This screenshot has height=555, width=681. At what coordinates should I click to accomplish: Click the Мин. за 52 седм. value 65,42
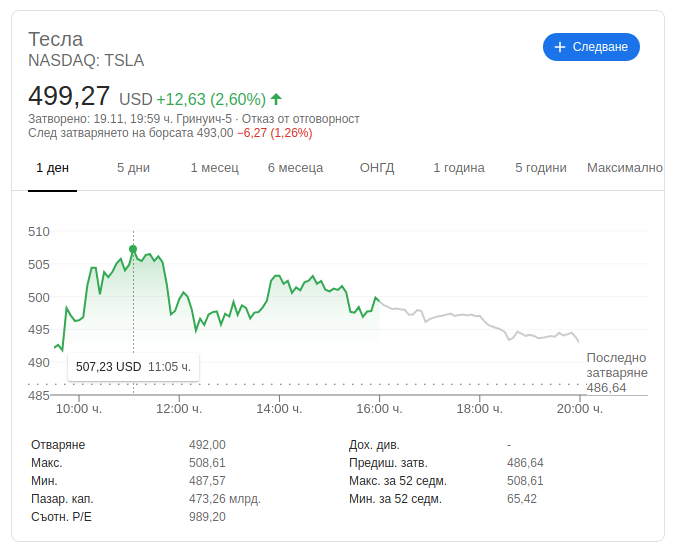tap(522, 499)
